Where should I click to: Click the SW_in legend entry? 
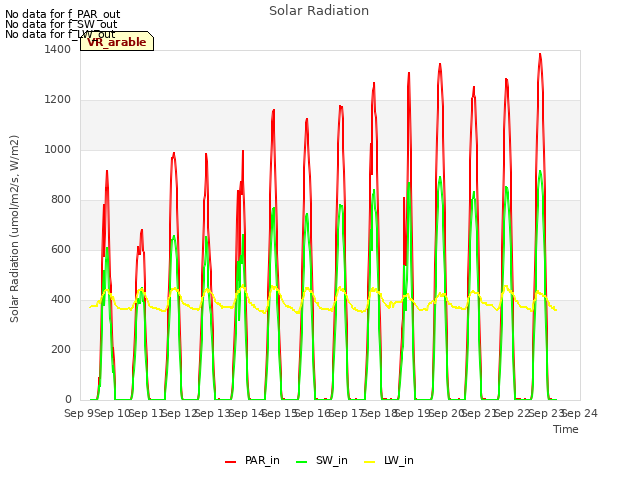click(x=322, y=460)
